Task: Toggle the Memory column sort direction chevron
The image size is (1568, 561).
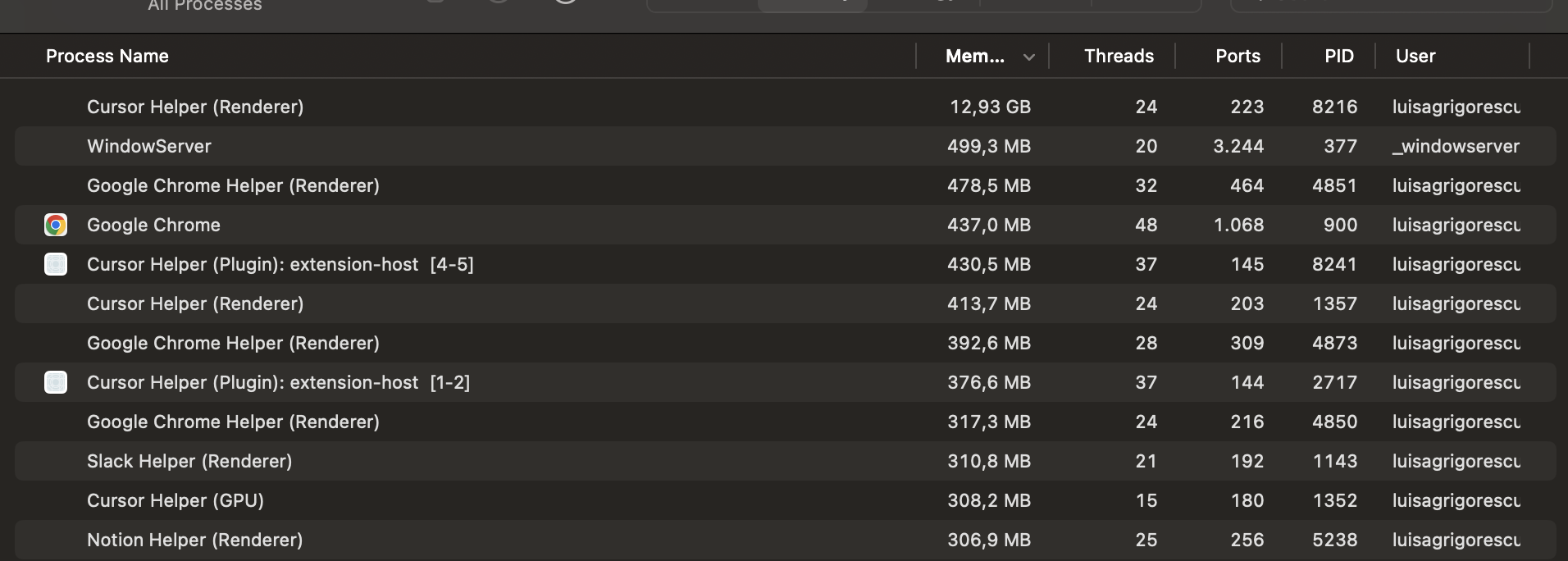Action: (1028, 57)
